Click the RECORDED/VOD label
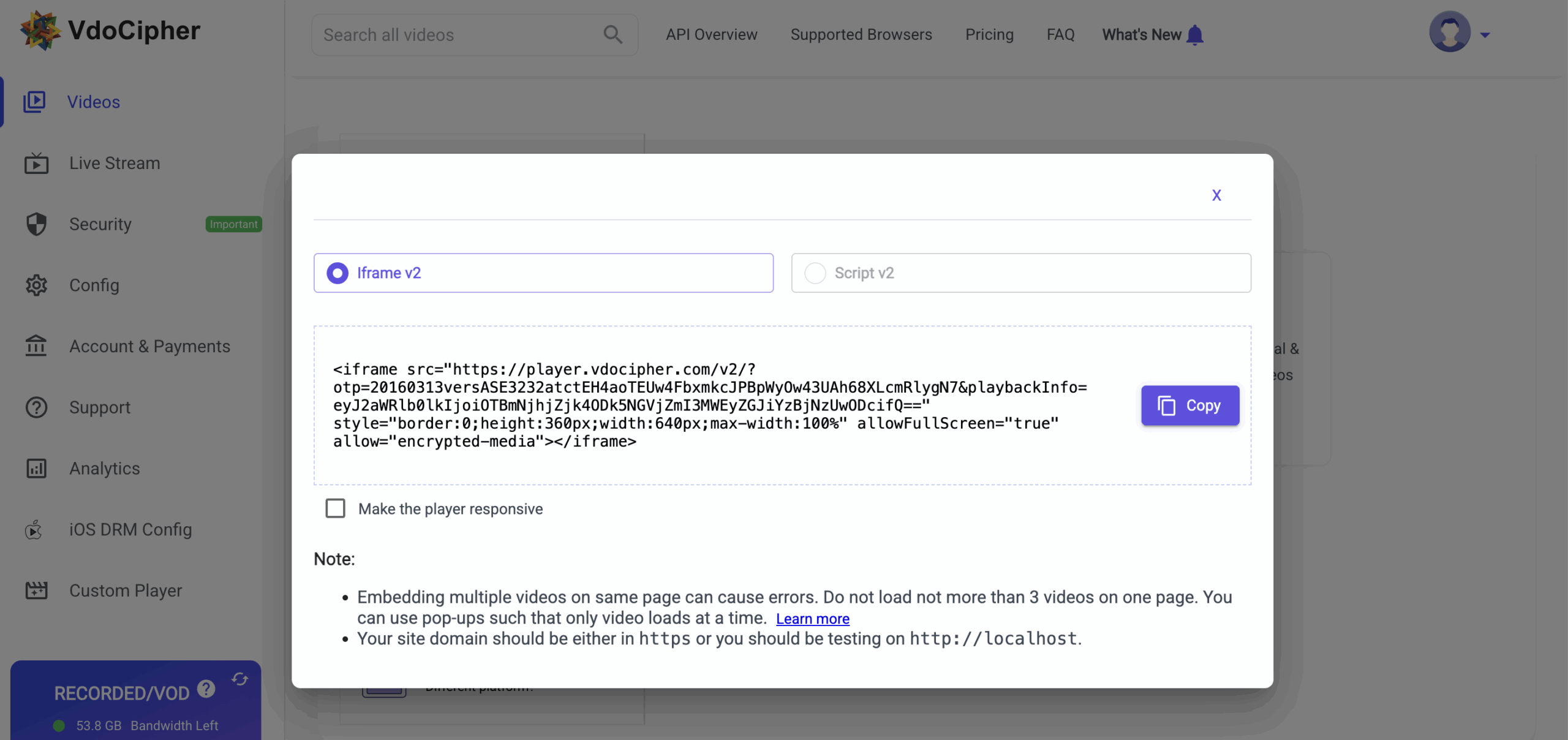 tap(122, 693)
